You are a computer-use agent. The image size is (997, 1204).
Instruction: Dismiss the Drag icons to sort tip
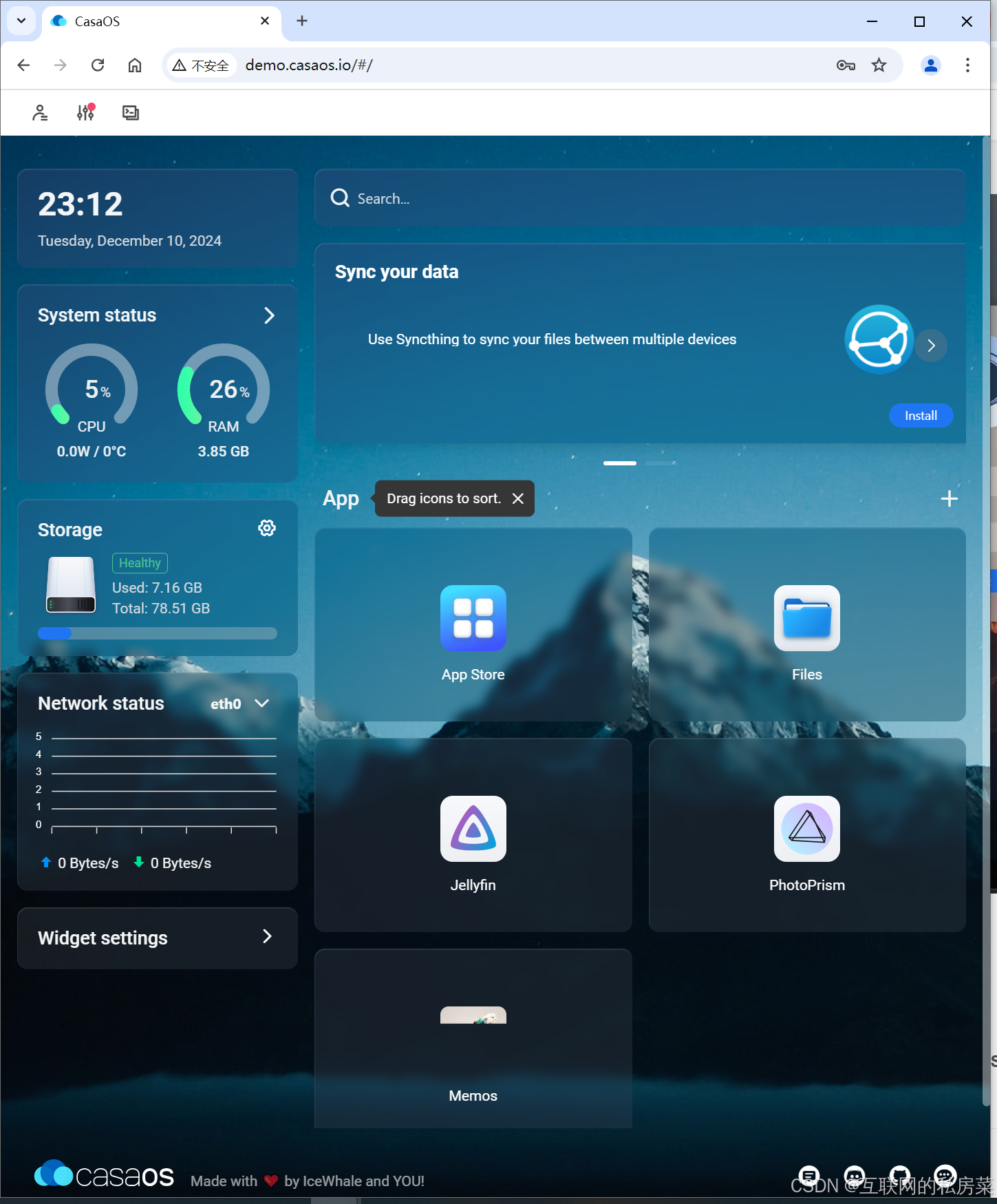[518, 498]
